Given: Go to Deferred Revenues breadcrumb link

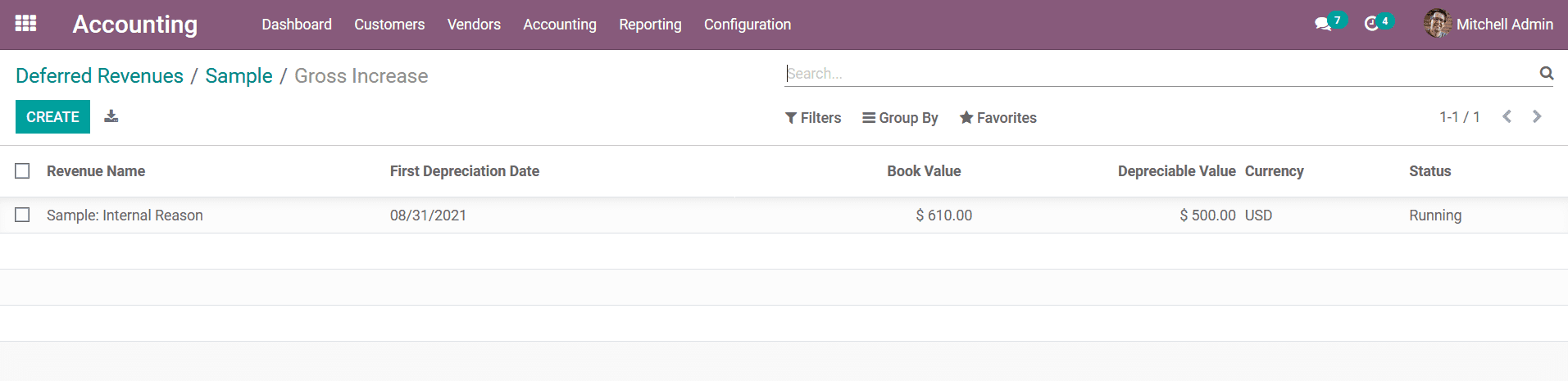Looking at the screenshot, I should tap(99, 75).
